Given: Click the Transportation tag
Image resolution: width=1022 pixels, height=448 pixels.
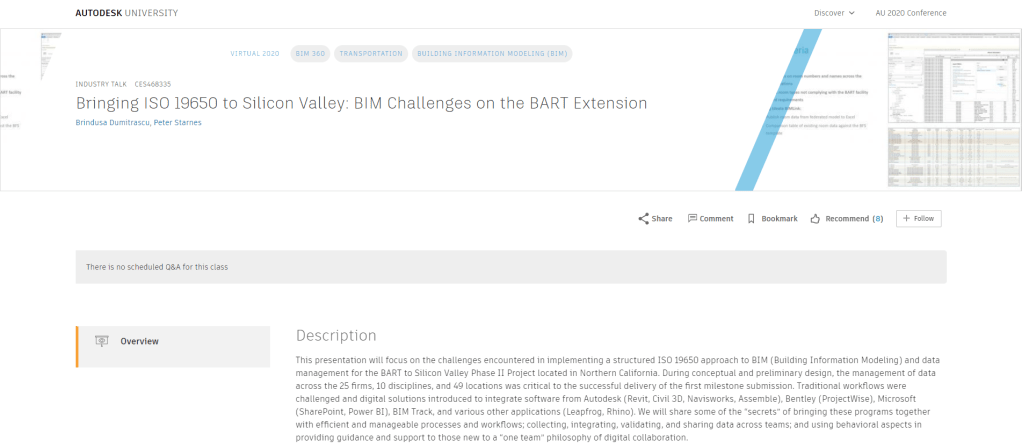Looking at the screenshot, I should coord(370,53).
